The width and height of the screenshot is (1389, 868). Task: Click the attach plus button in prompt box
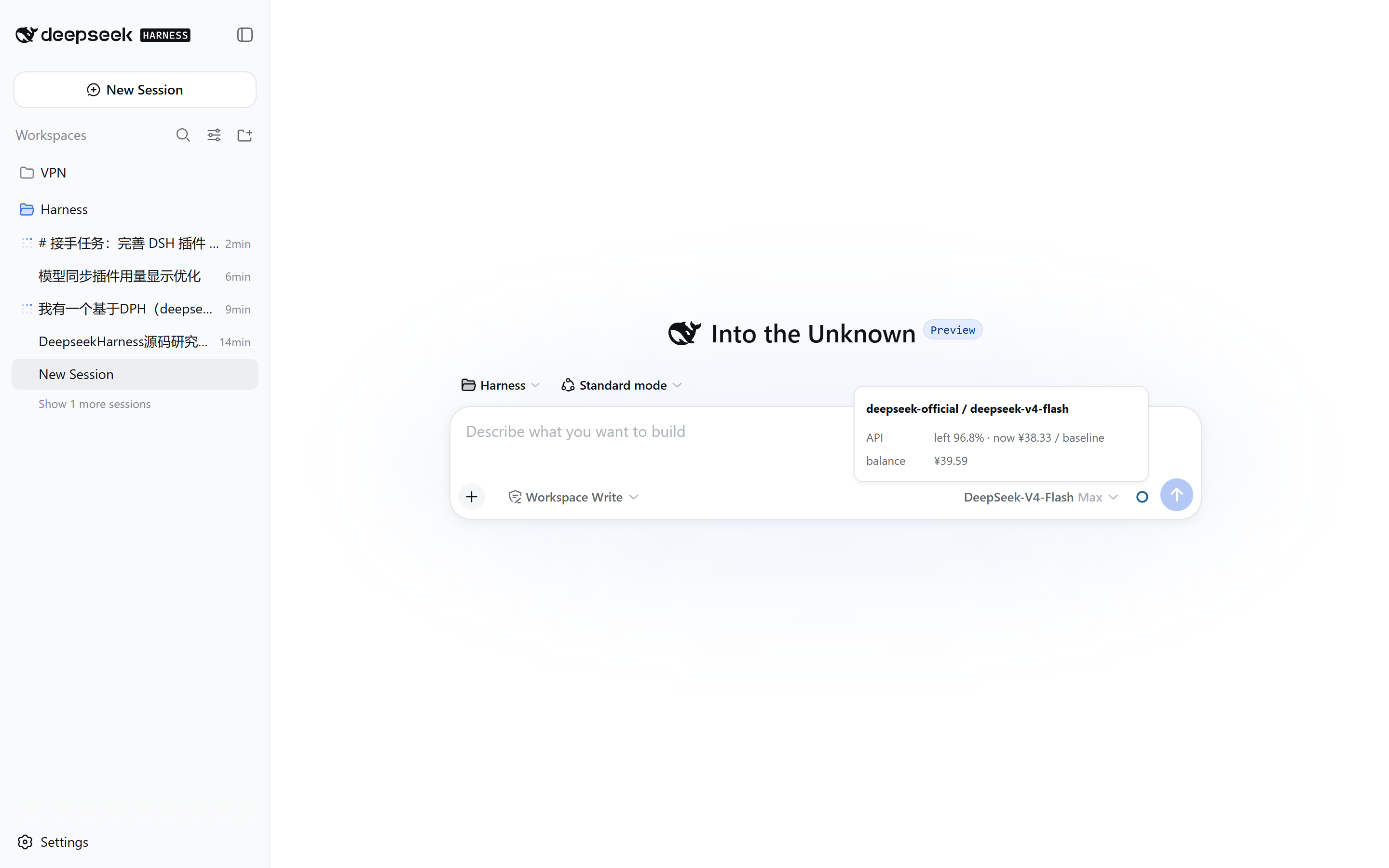coord(472,497)
